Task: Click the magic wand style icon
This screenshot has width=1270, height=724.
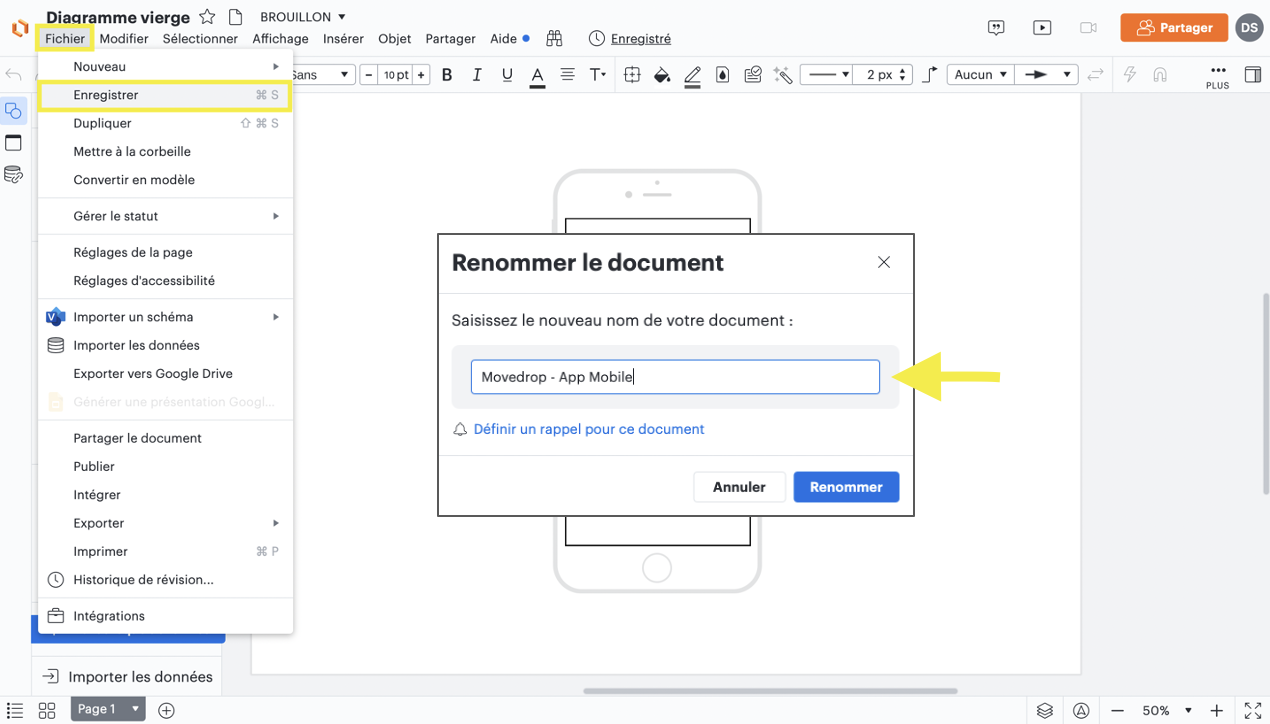Action: [x=783, y=75]
